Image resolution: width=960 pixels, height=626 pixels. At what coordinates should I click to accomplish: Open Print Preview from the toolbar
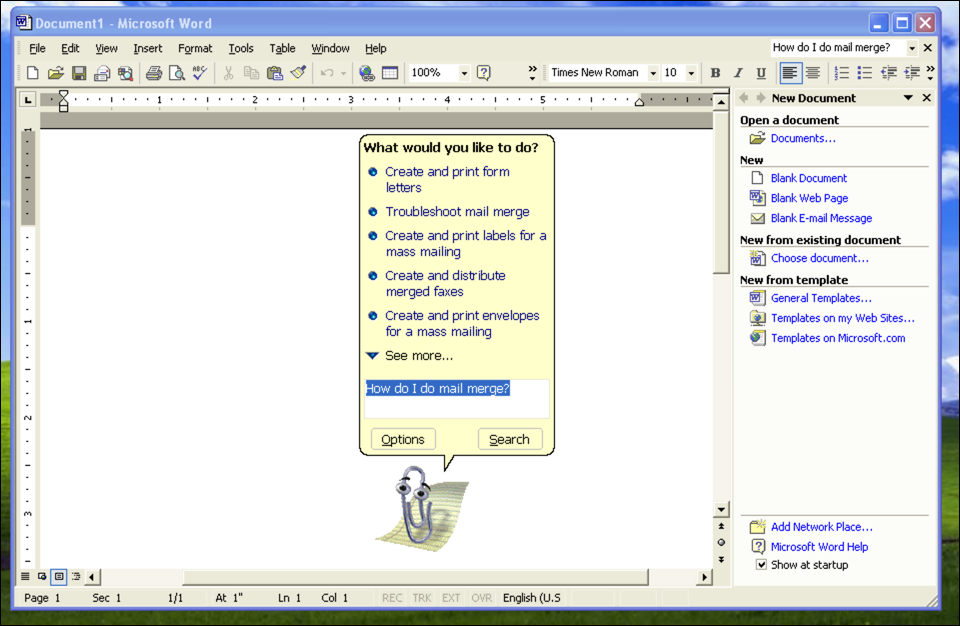pos(178,72)
